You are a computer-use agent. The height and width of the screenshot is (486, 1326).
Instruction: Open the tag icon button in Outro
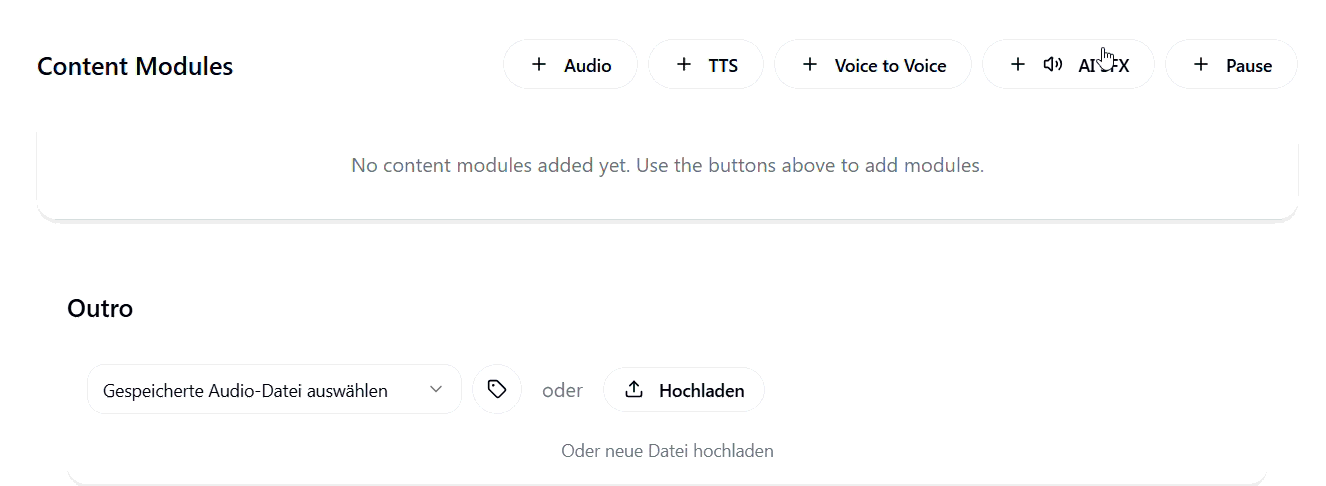point(497,390)
